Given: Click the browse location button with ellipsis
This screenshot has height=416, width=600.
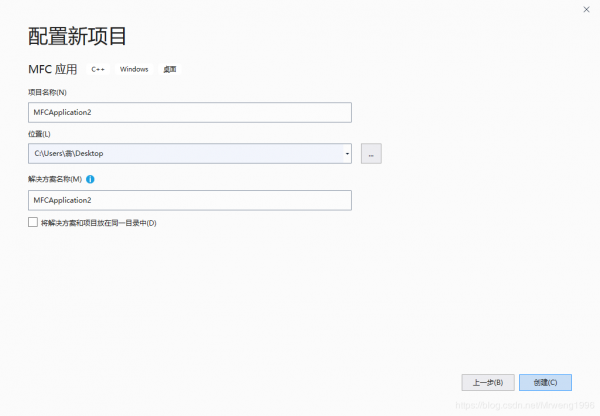Looking at the screenshot, I should [371, 153].
